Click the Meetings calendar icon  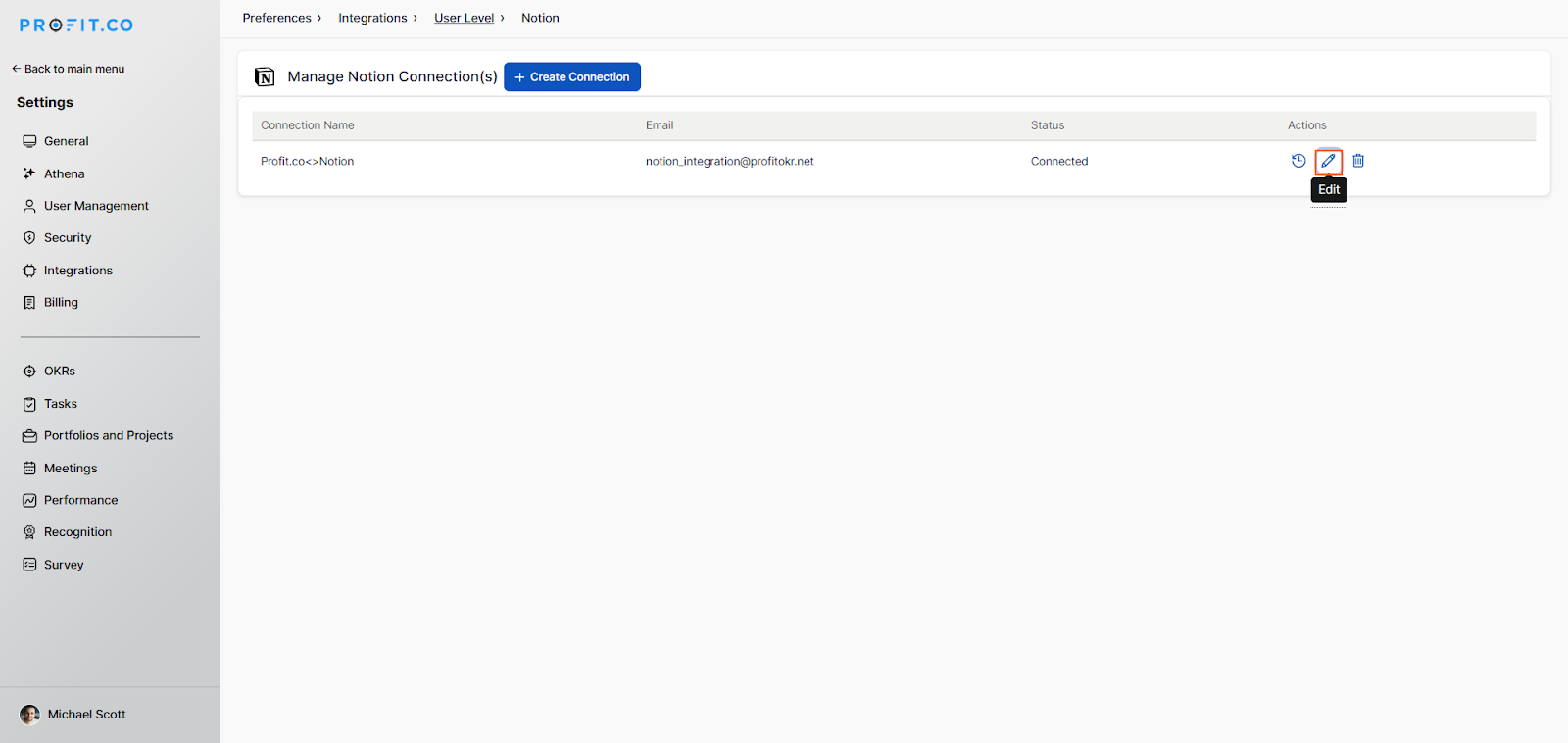click(29, 469)
